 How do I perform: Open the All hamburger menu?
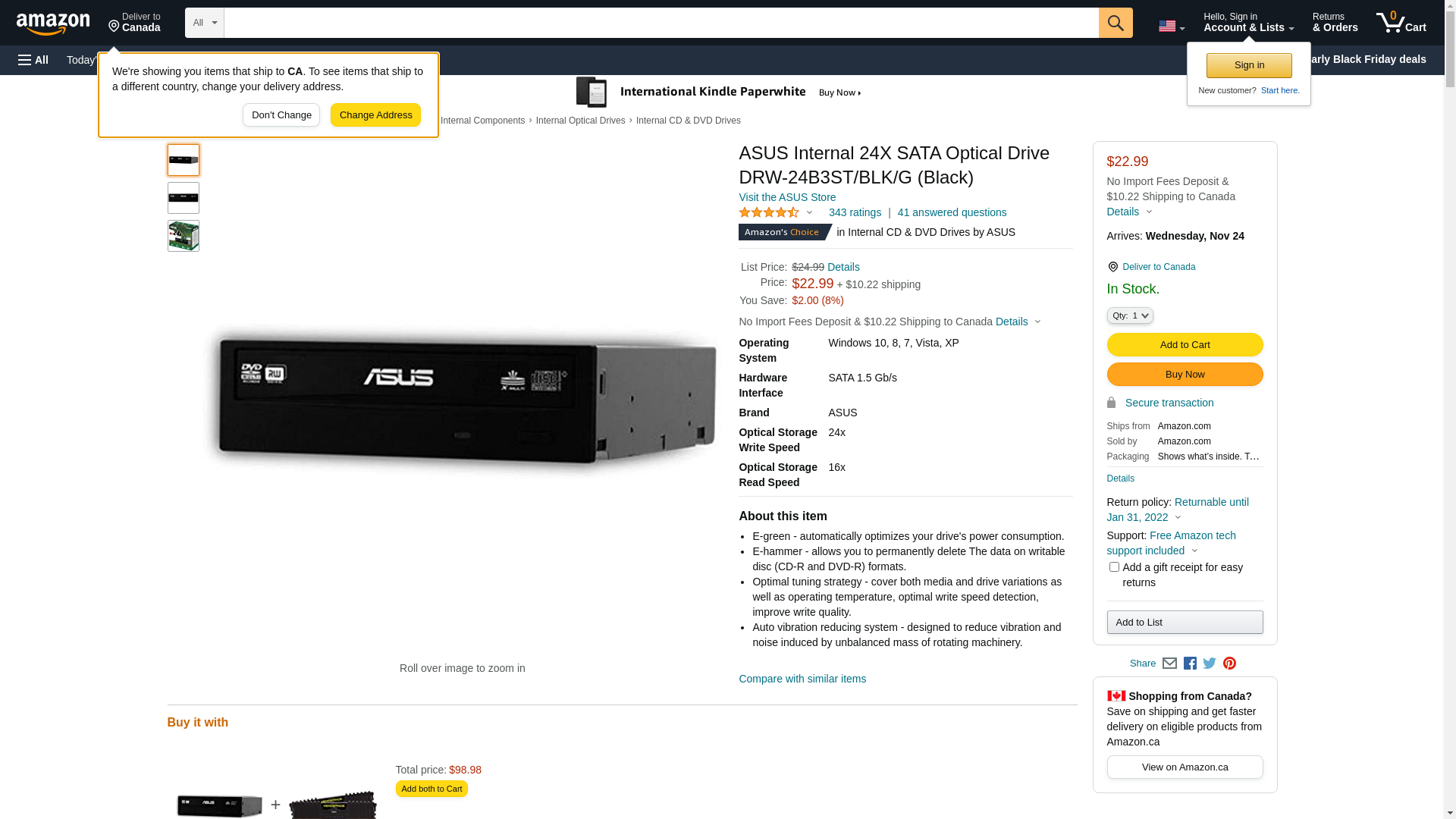33,60
